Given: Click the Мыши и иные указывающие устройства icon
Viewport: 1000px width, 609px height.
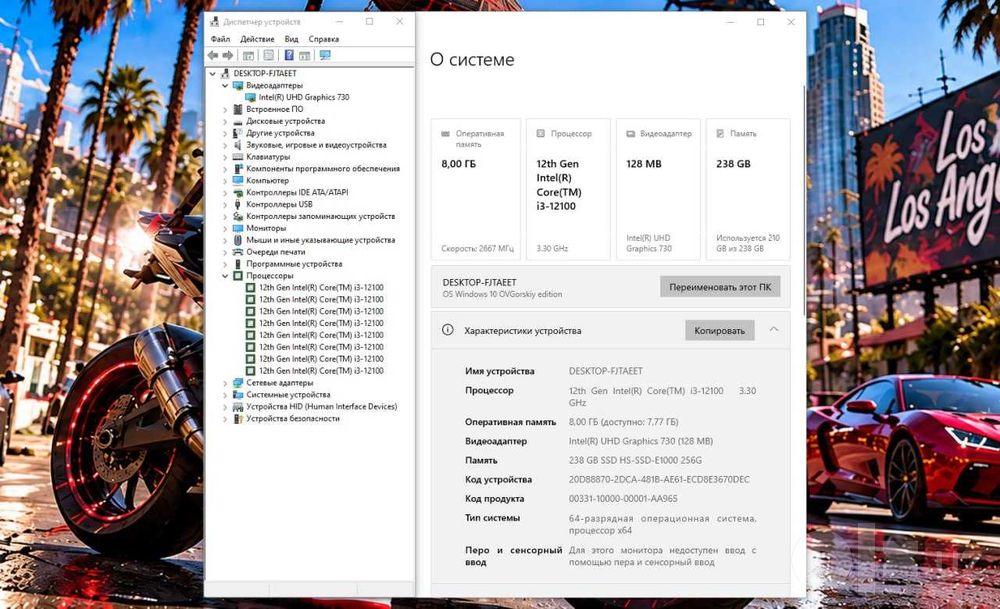Looking at the screenshot, I should [x=238, y=240].
